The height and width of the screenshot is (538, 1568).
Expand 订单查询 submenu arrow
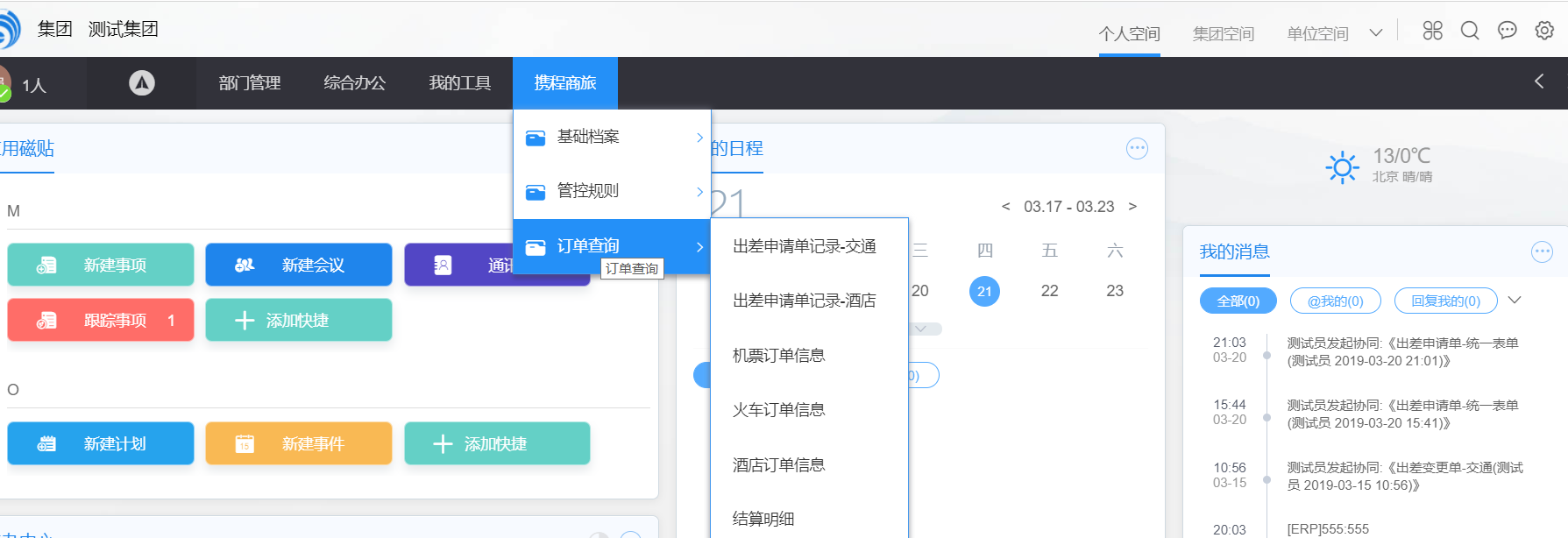[x=699, y=247]
